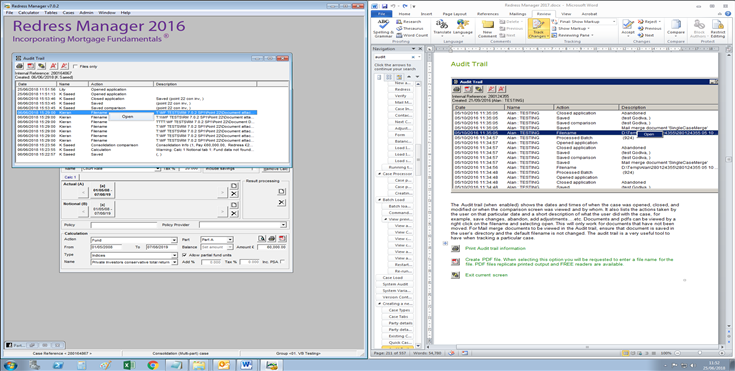Click the Calculation printer icon

272,239
